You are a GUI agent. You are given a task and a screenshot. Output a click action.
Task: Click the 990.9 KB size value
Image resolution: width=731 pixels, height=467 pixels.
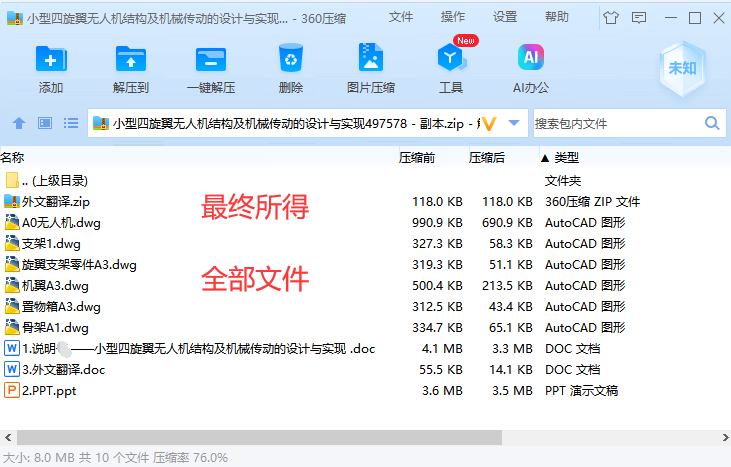(437, 222)
